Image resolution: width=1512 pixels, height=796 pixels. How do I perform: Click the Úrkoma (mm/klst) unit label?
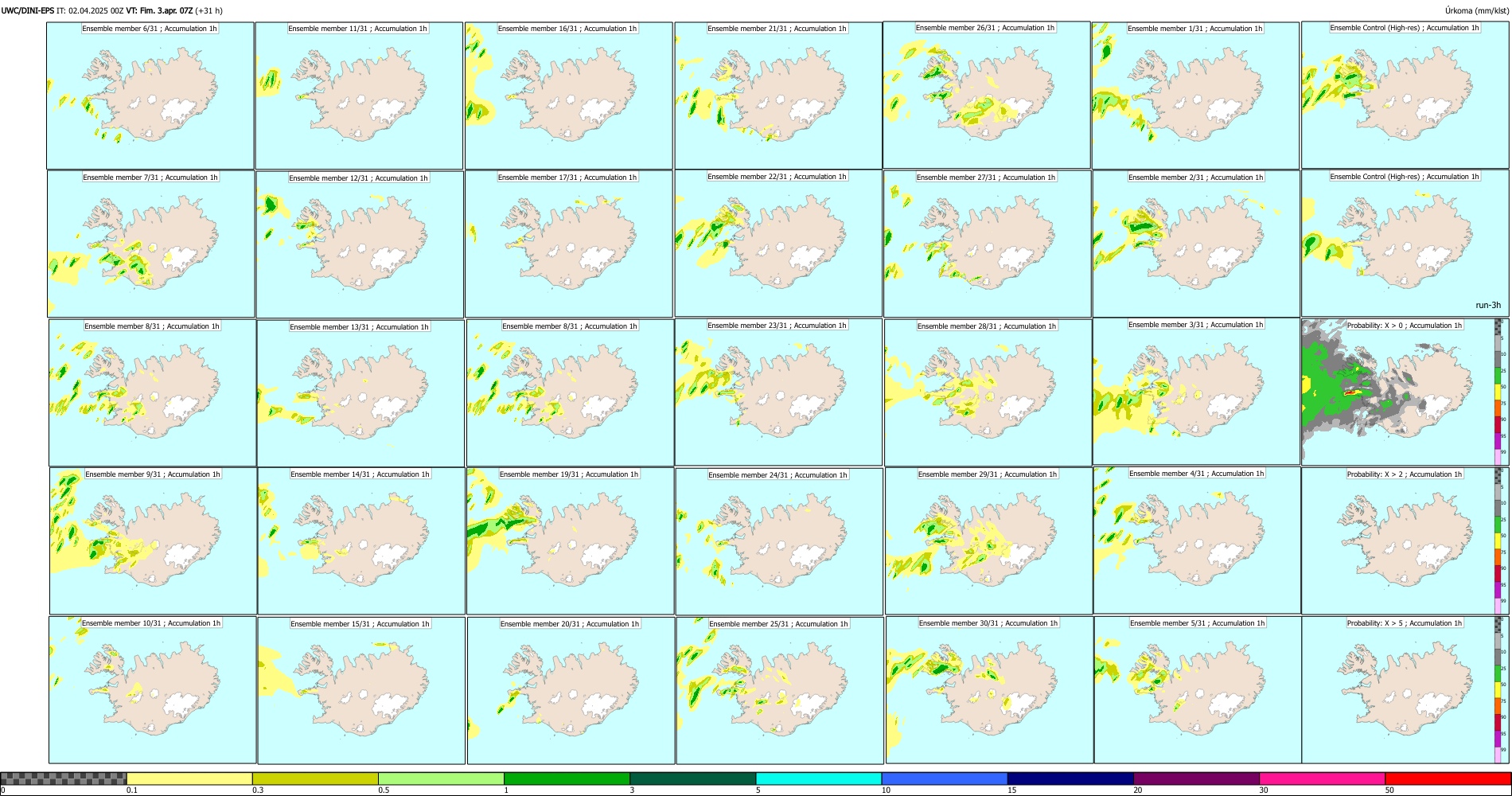[1476, 11]
